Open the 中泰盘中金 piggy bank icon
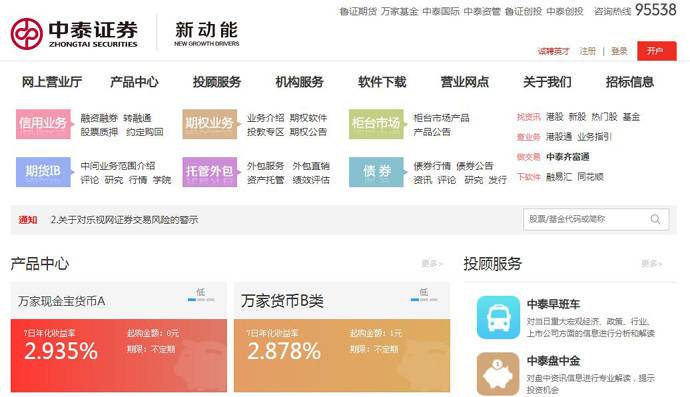 pos(498,374)
